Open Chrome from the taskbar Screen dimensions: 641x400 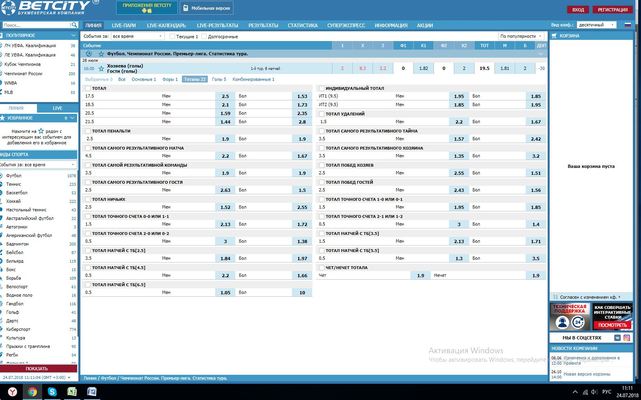32,392
